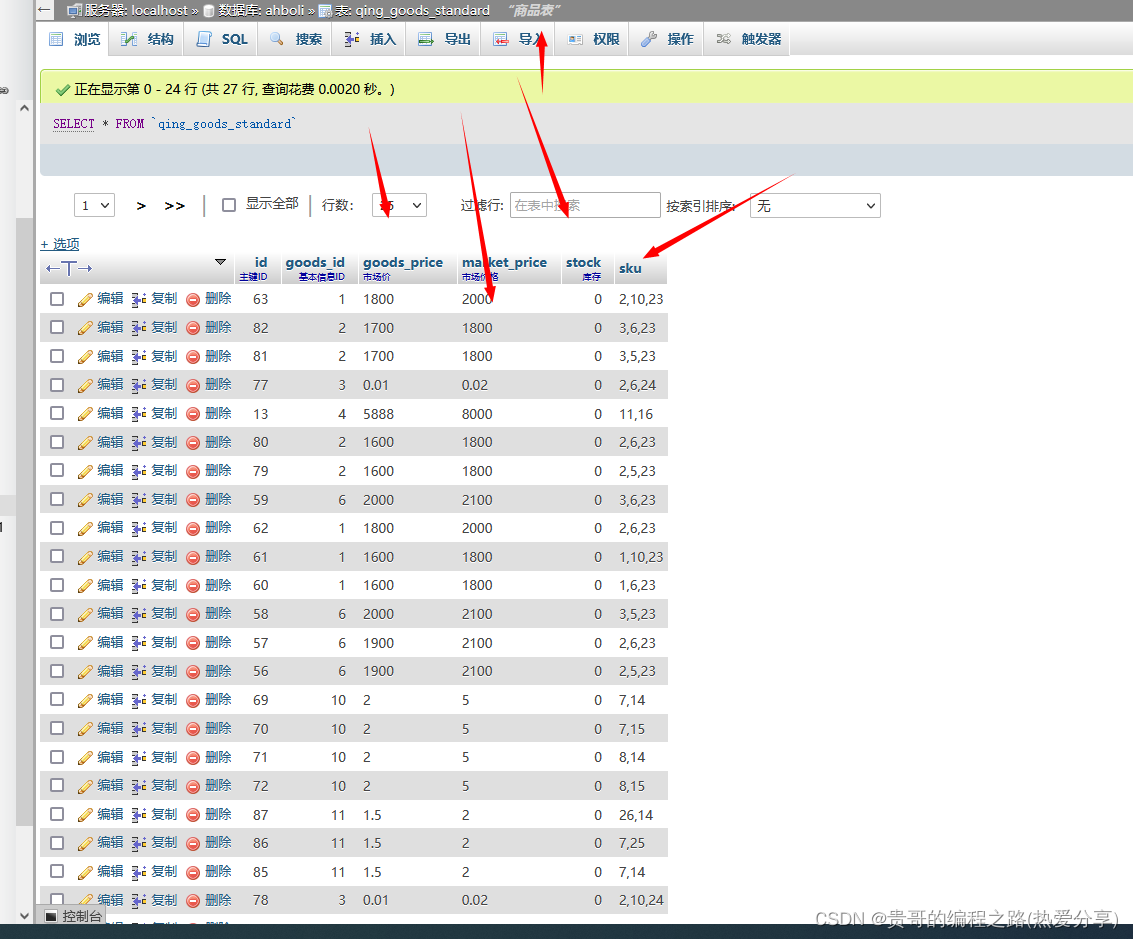
Task: Click the pencil edit icon for row id 70
Action: pyautogui.click(x=85, y=729)
